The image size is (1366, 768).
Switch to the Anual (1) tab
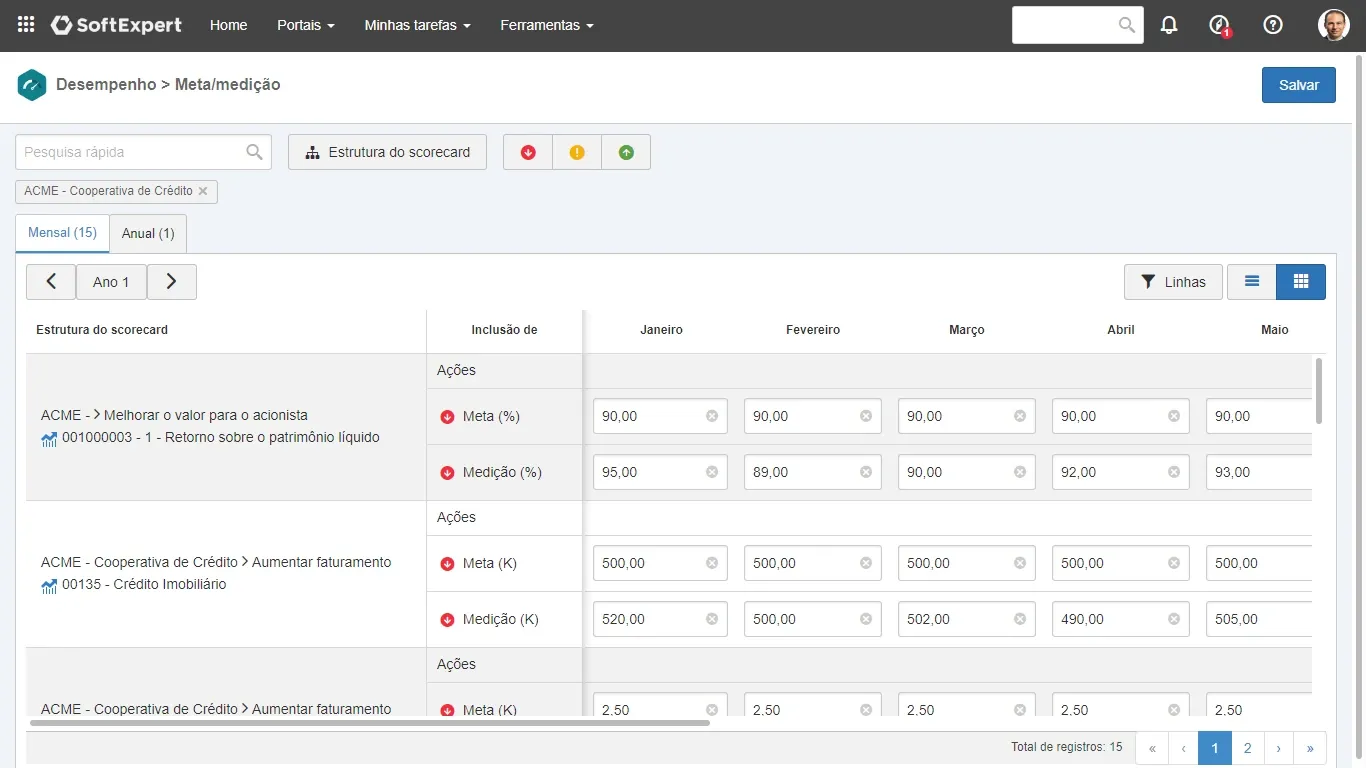pos(148,233)
